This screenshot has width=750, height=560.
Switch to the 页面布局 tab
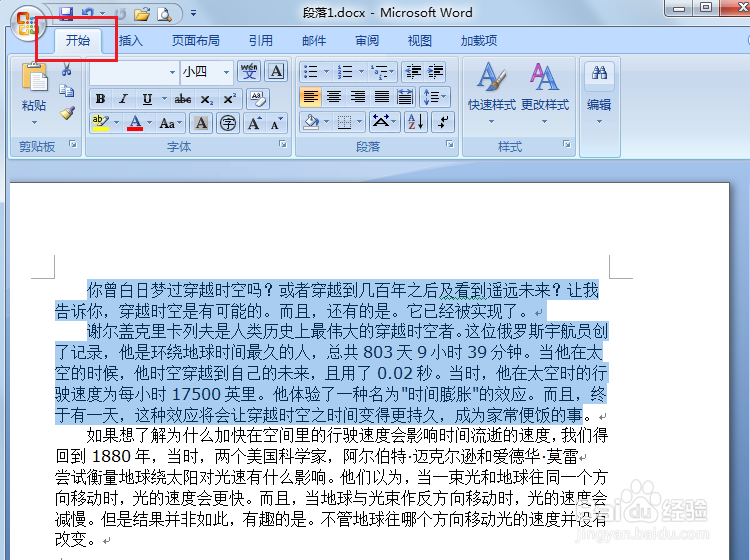point(196,41)
